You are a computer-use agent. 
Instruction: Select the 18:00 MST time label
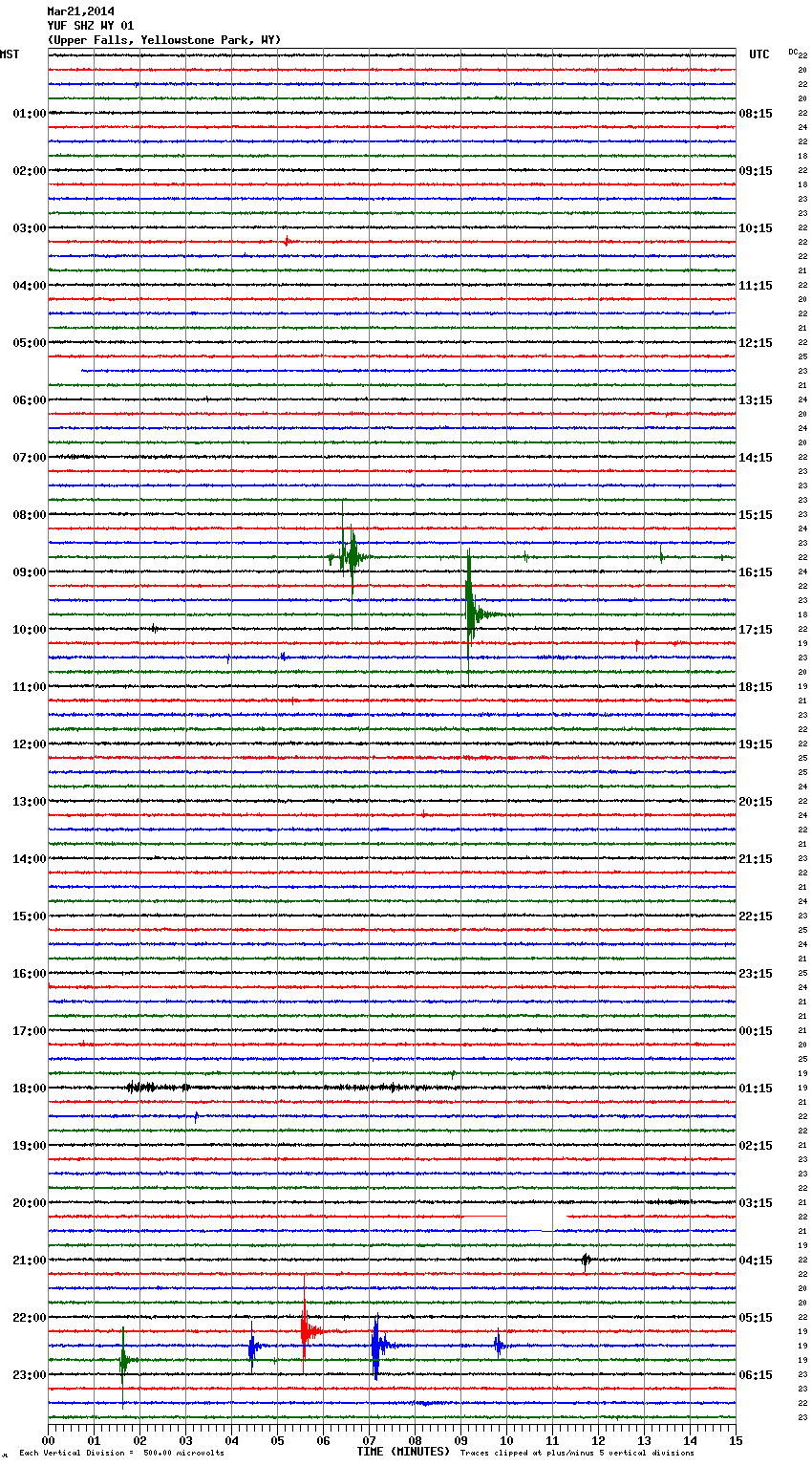[30, 1089]
